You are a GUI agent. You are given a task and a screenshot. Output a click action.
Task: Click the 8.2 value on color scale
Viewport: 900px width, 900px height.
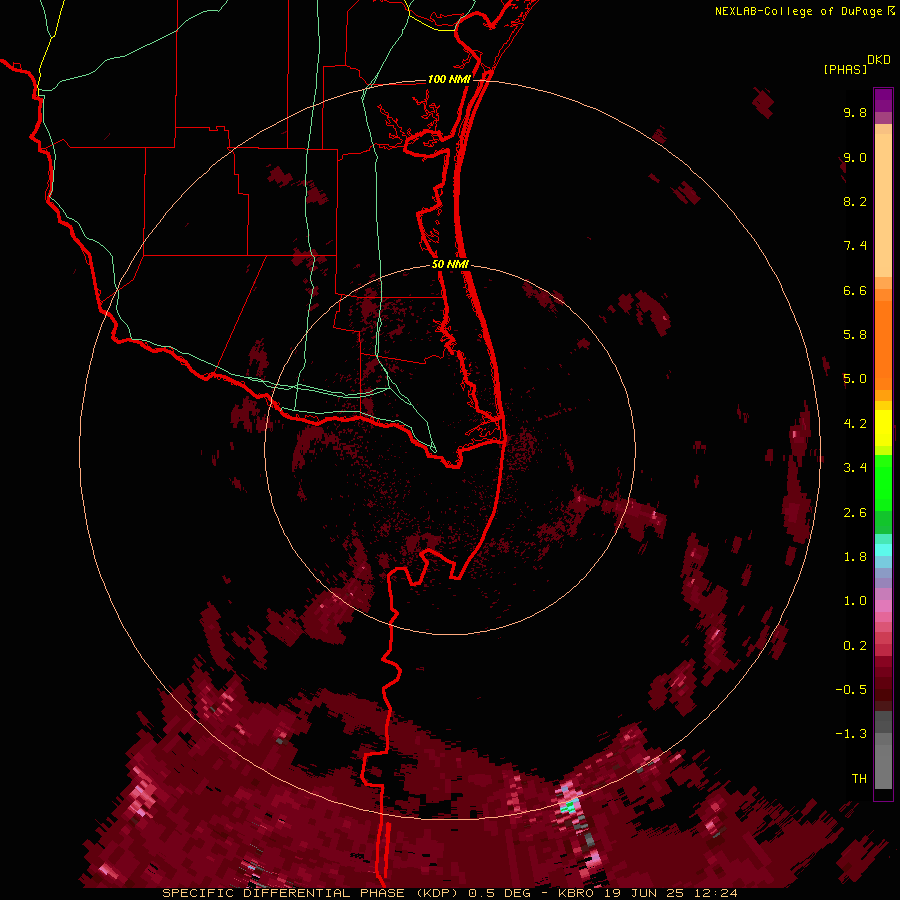[x=855, y=201]
